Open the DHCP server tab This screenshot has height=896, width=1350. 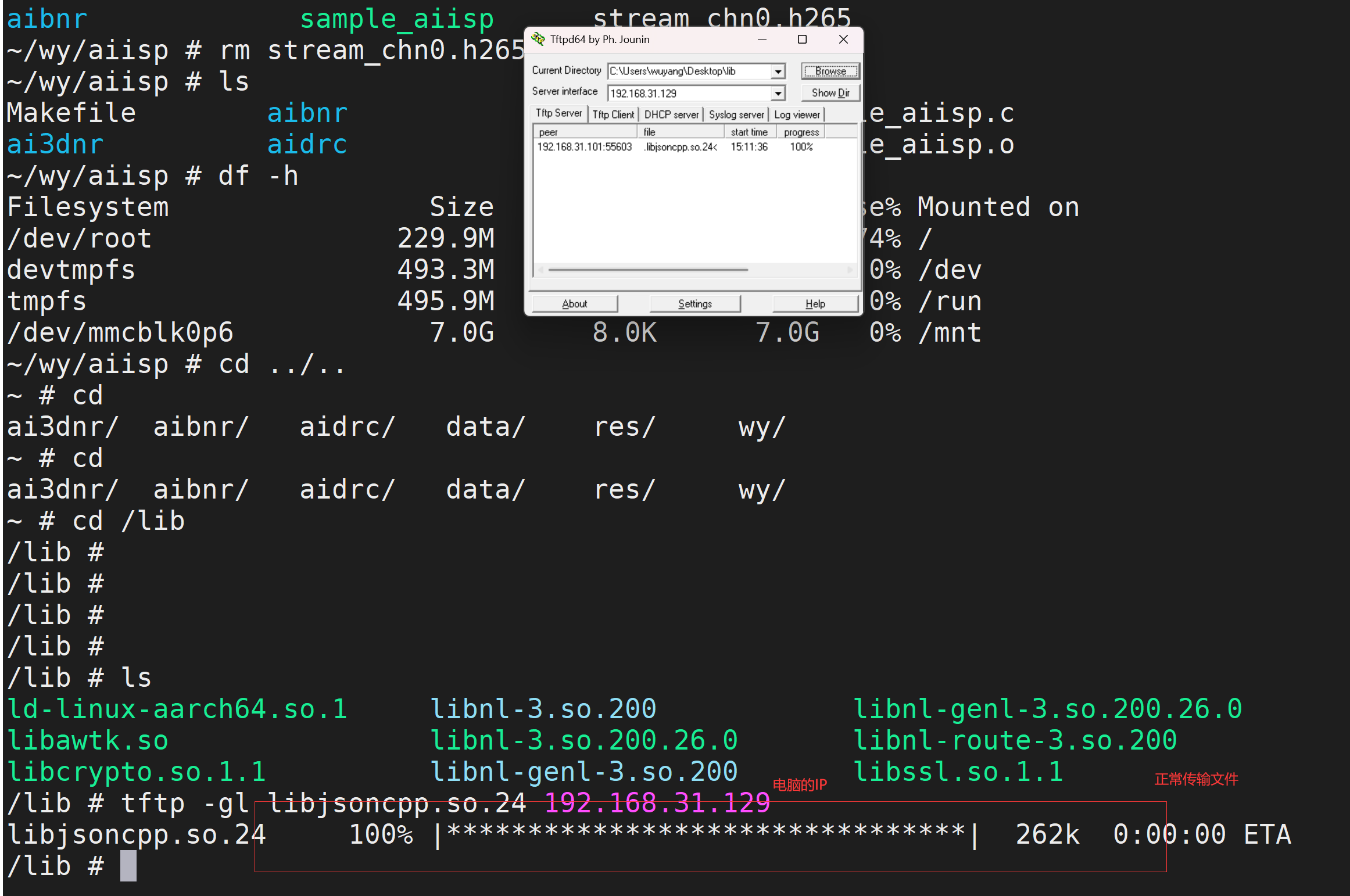coord(671,114)
